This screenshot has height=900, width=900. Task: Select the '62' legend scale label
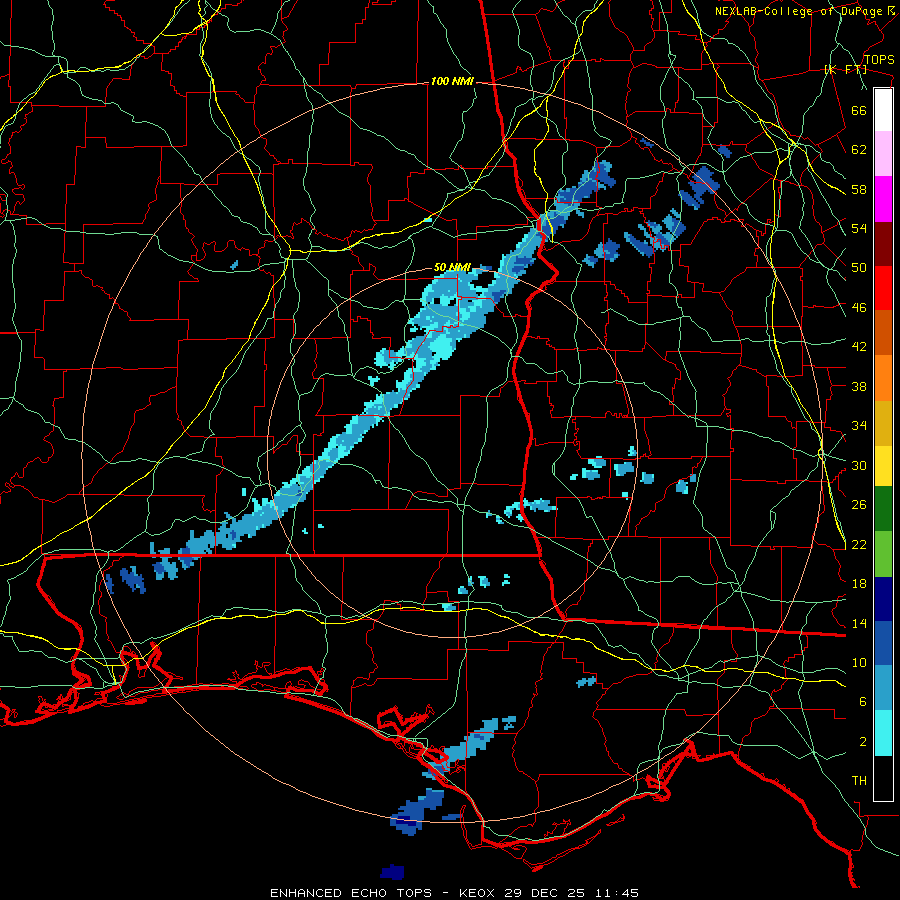859,150
